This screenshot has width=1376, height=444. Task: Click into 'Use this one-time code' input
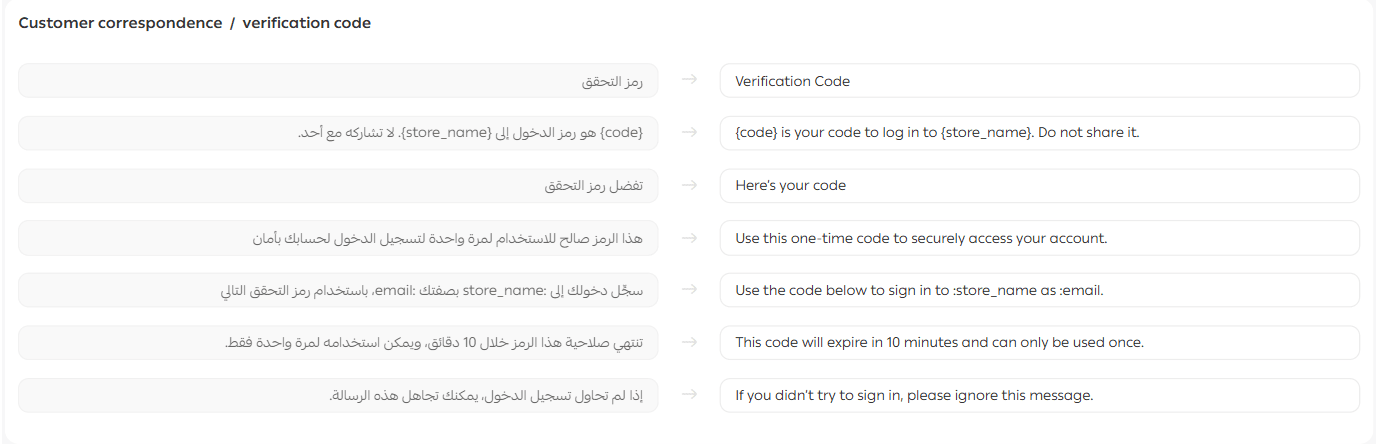point(1039,238)
